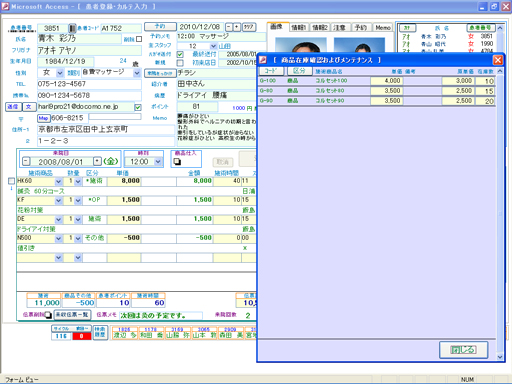Select patient row 青山 昭代 1990
512x384 pixels.
[x=447, y=44]
